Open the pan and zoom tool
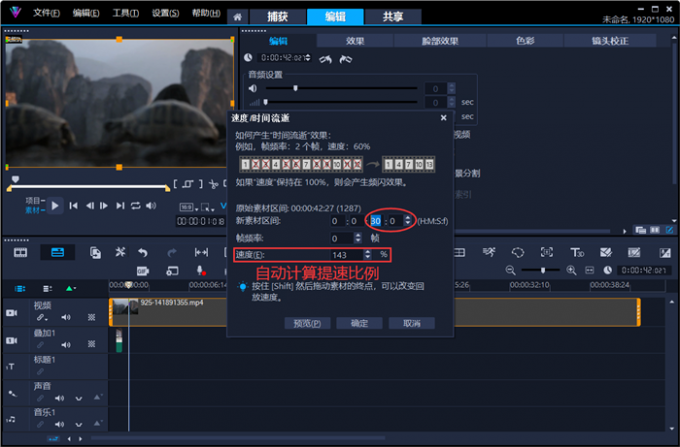The width and height of the screenshot is (680, 447). tap(546, 252)
